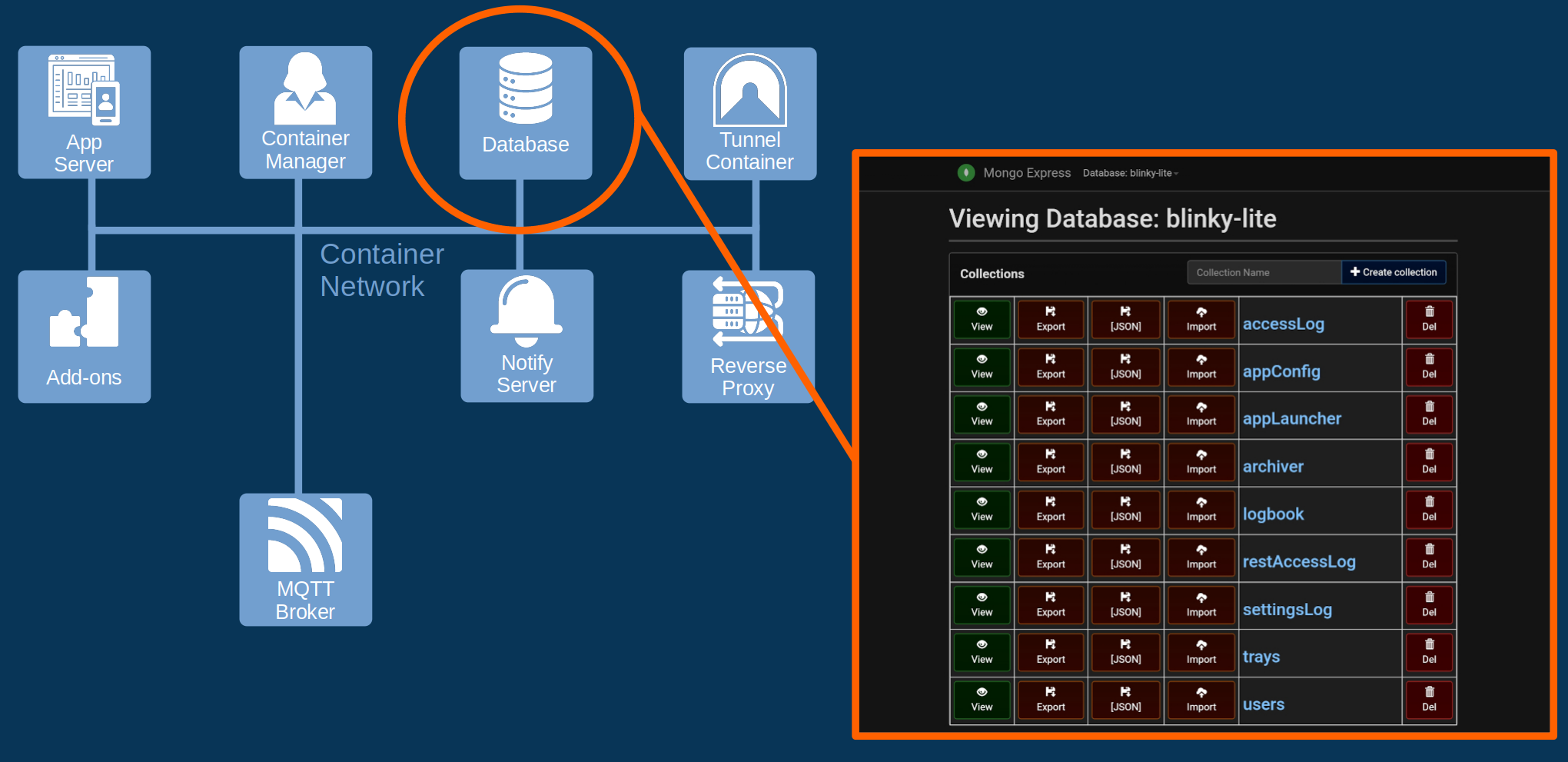Import into the logbook collection
This screenshot has width=1568, height=762.
[1201, 511]
